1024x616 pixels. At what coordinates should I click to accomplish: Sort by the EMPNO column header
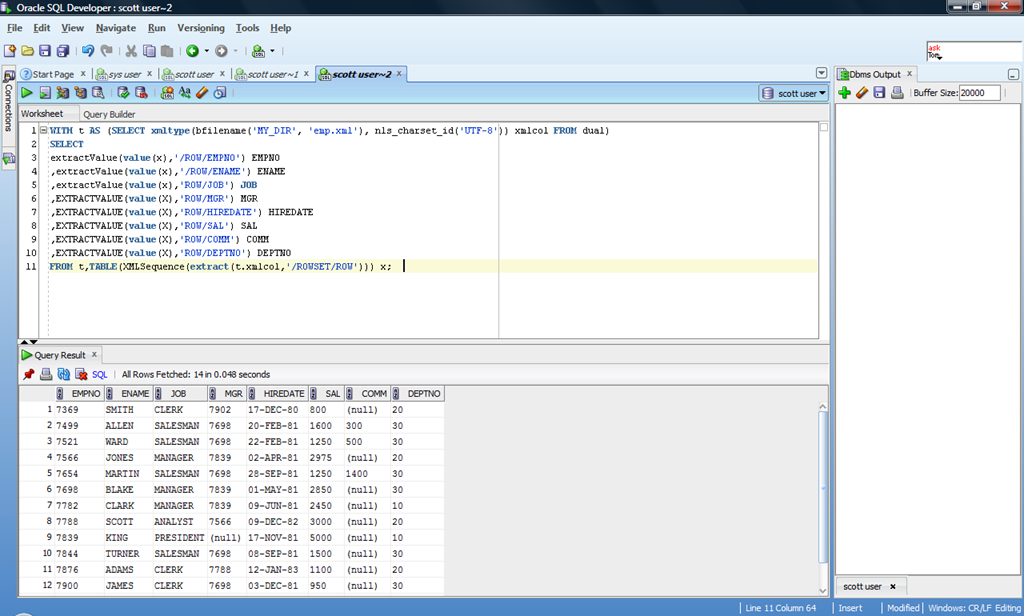coord(80,393)
